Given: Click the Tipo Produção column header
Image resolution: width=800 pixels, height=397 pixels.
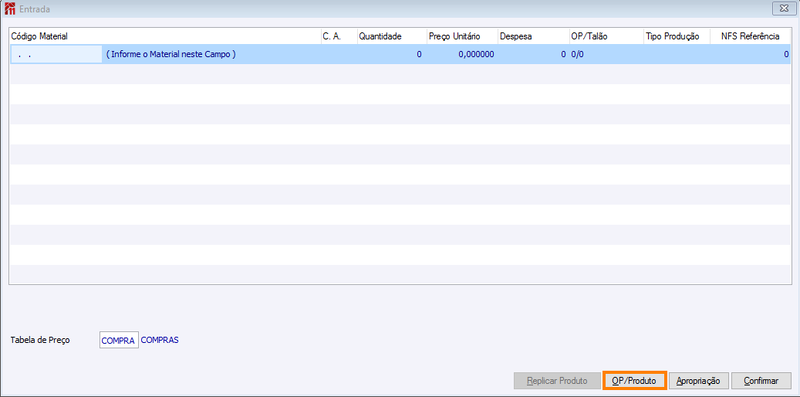Looking at the screenshot, I should [x=677, y=36].
